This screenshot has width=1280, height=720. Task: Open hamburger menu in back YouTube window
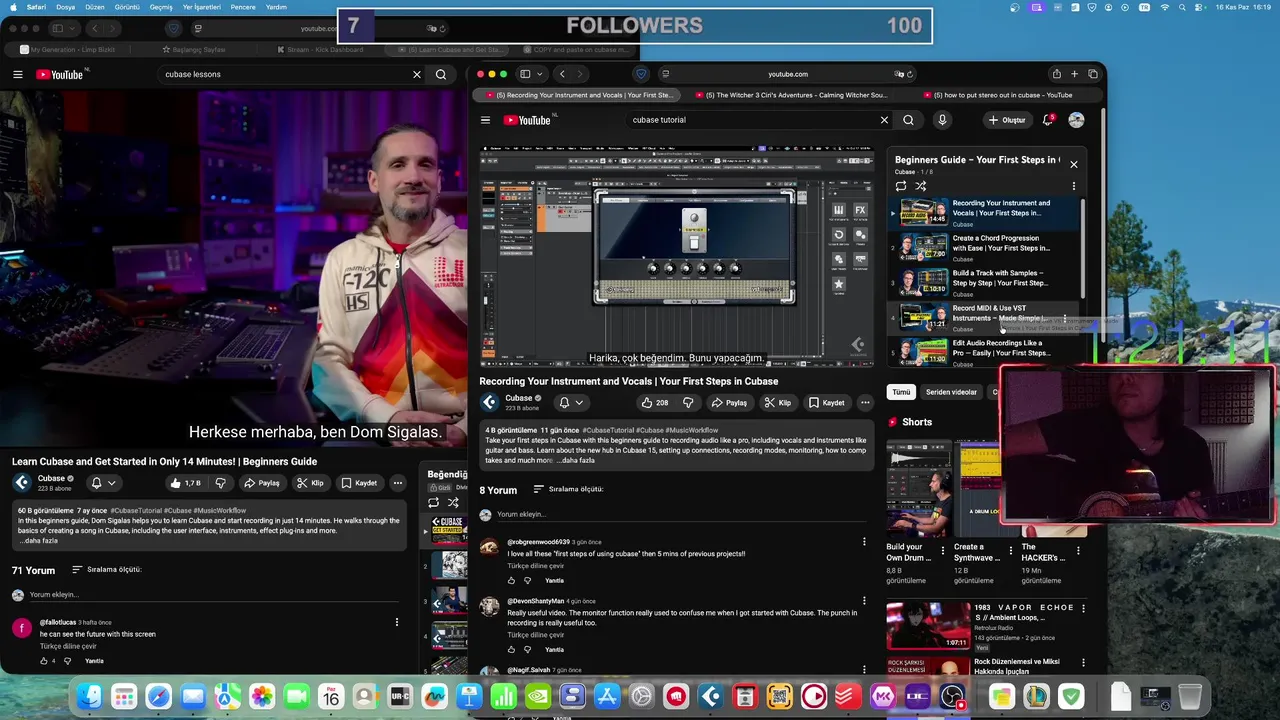(x=17, y=74)
